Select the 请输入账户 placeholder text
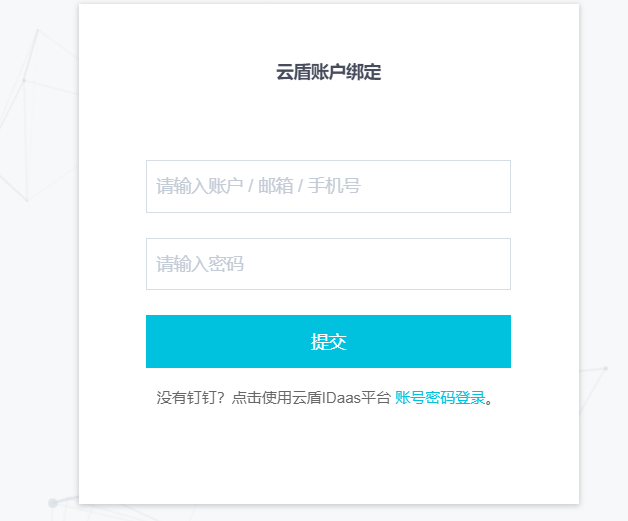 tap(199, 186)
